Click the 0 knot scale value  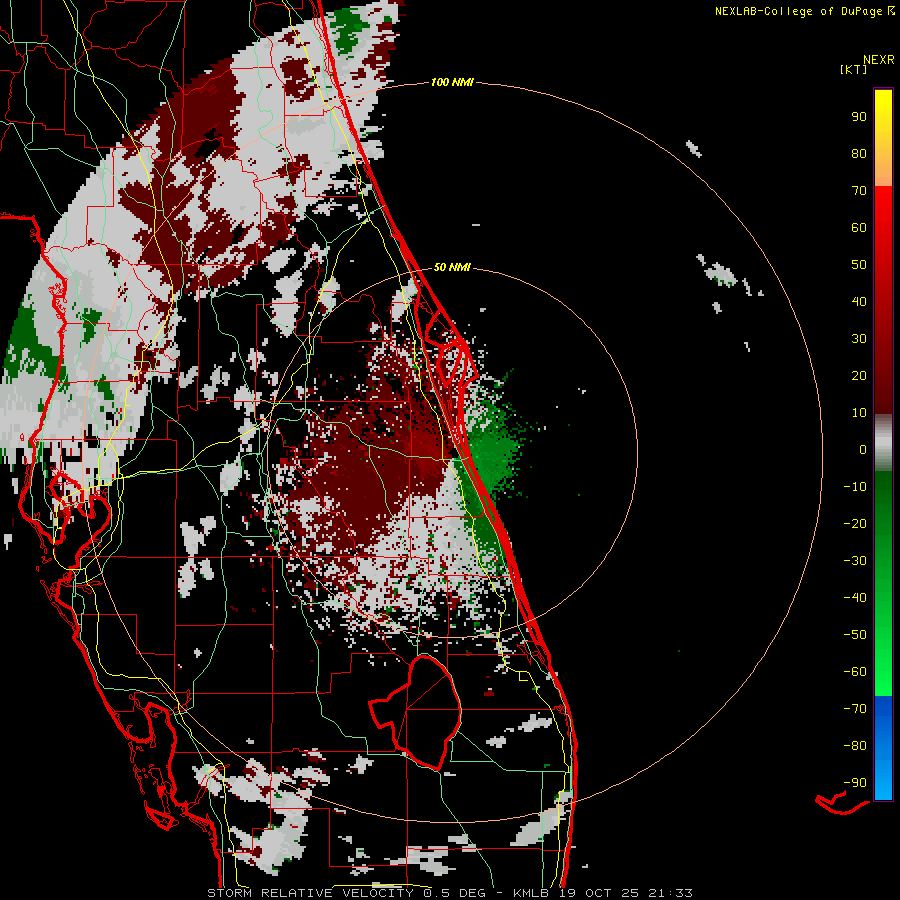coord(863,449)
